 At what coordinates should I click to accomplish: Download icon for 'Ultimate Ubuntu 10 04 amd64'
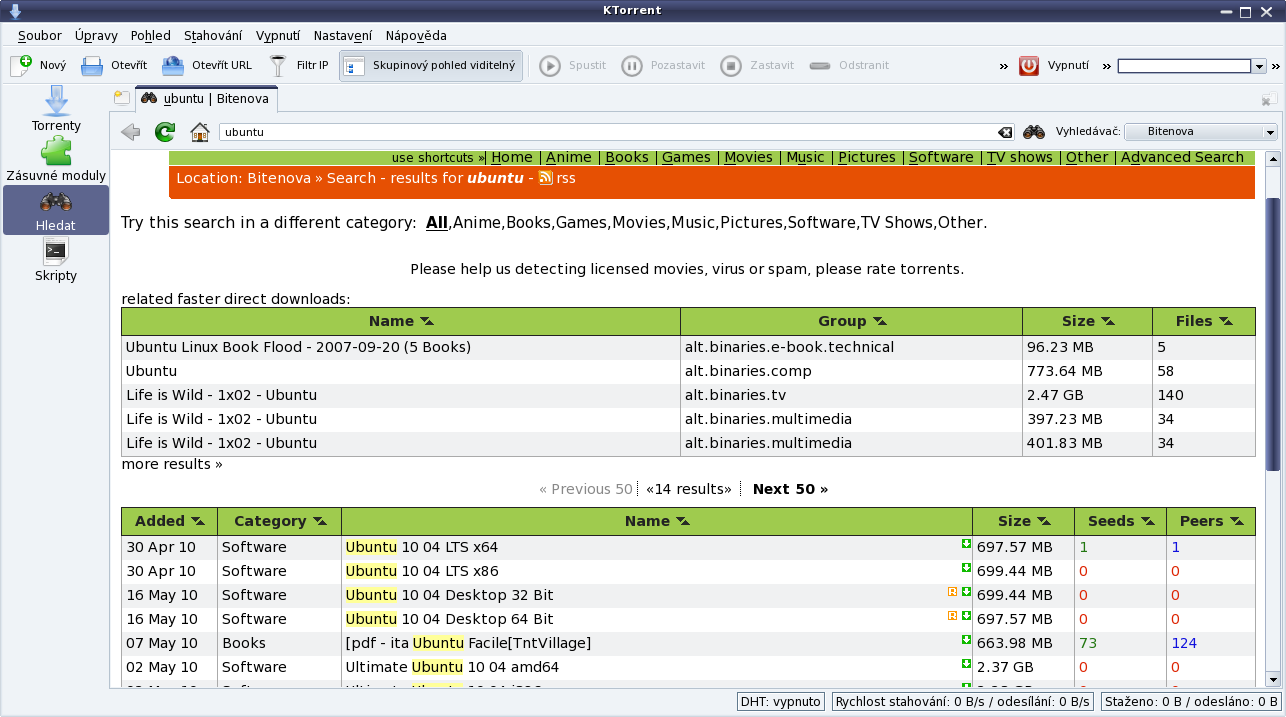tap(966, 664)
